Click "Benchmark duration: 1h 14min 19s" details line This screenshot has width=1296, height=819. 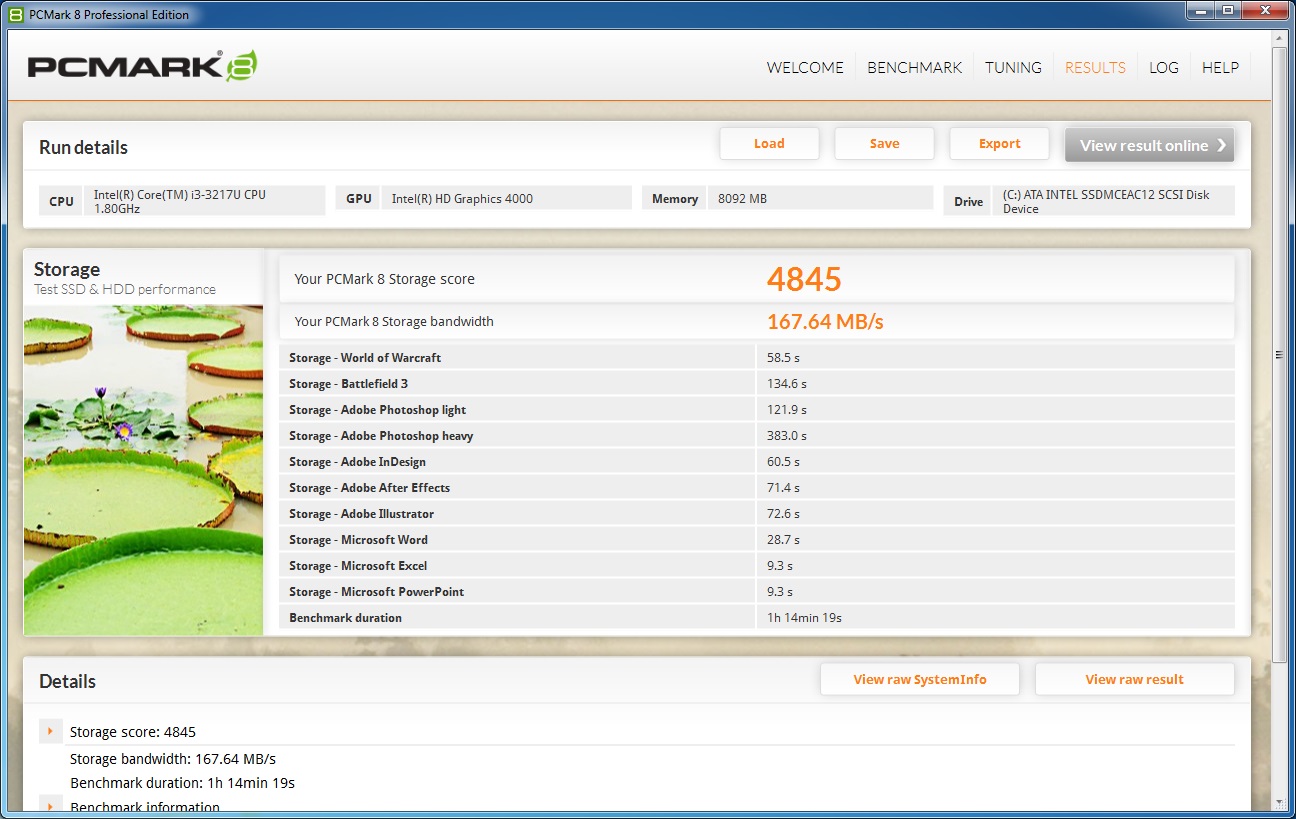coord(182,783)
